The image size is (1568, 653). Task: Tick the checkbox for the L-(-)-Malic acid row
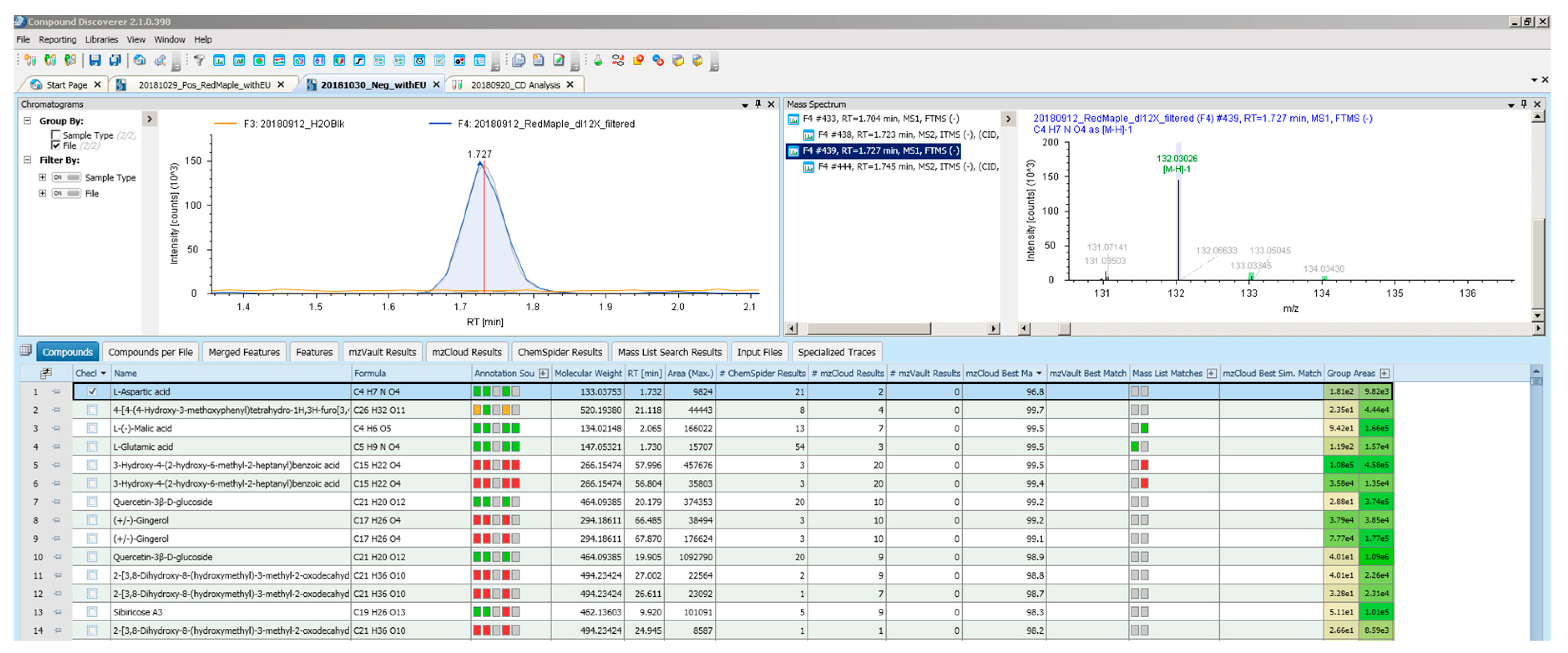point(92,428)
